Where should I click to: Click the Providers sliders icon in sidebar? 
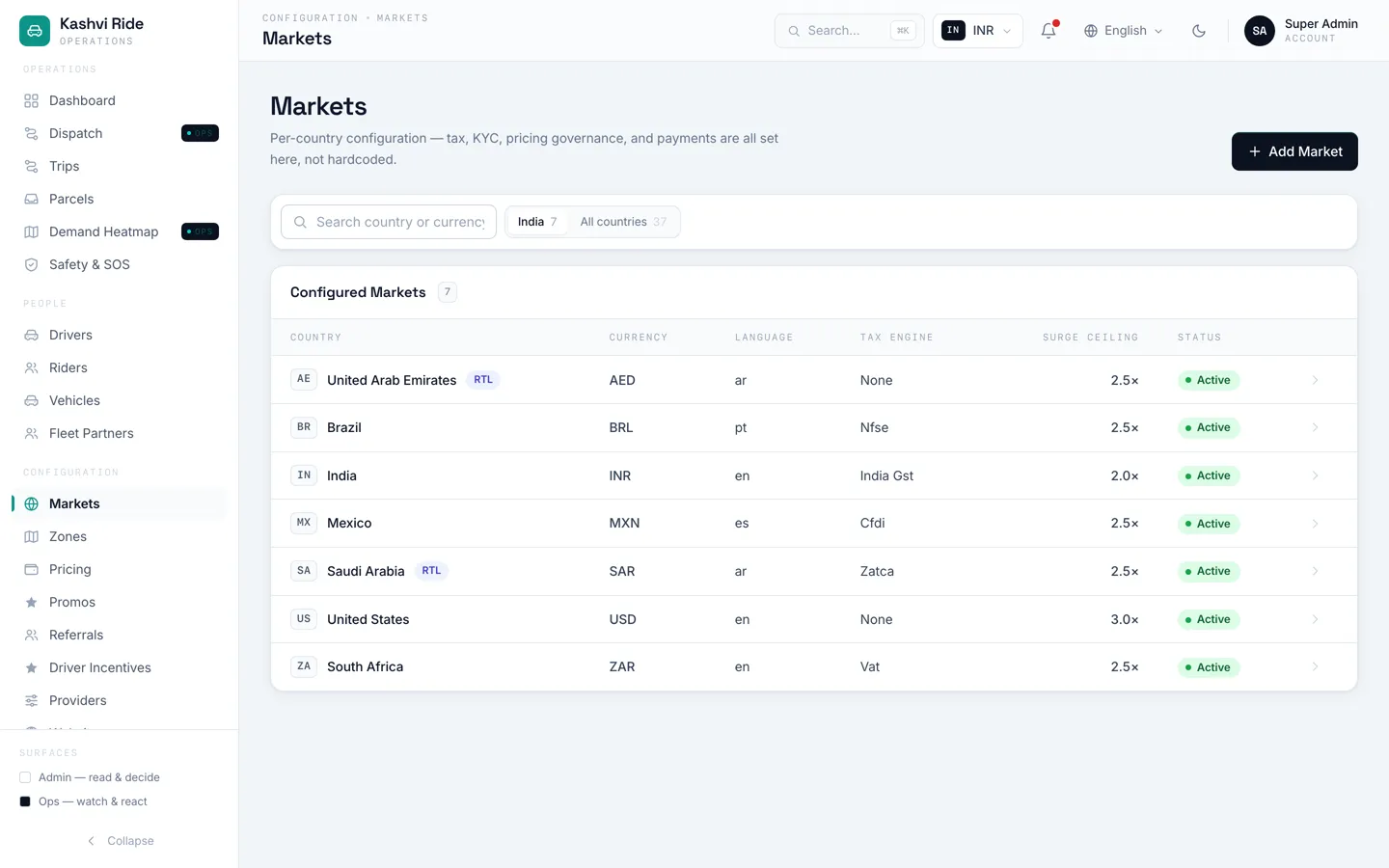31,700
